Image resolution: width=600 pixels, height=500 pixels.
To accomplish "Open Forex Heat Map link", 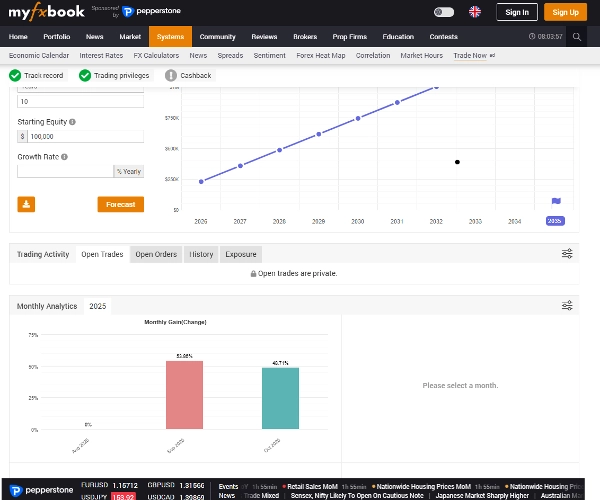I will (x=321, y=55).
